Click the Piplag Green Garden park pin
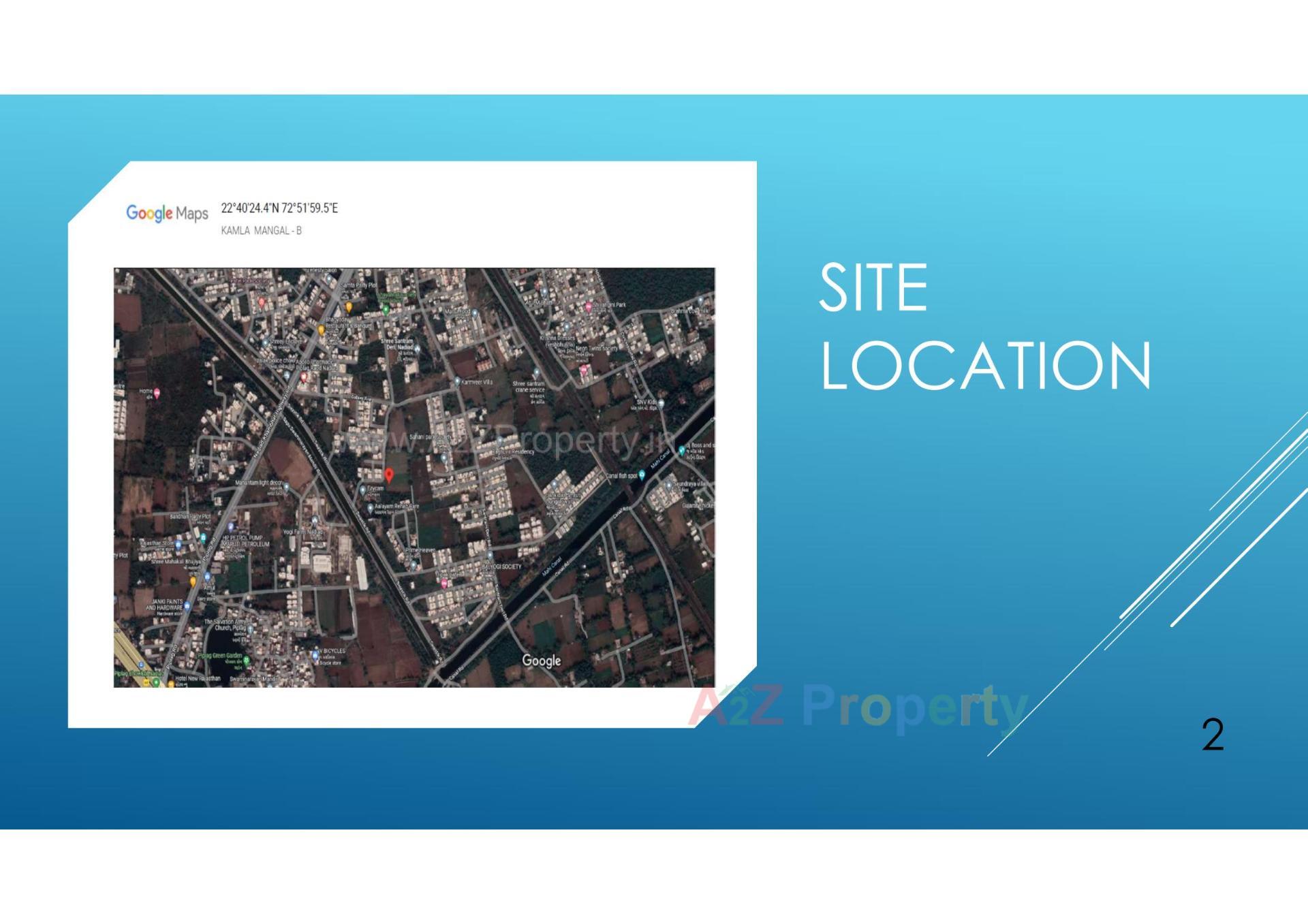This screenshot has width=1308, height=924. pyautogui.click(x=247, y=659)
